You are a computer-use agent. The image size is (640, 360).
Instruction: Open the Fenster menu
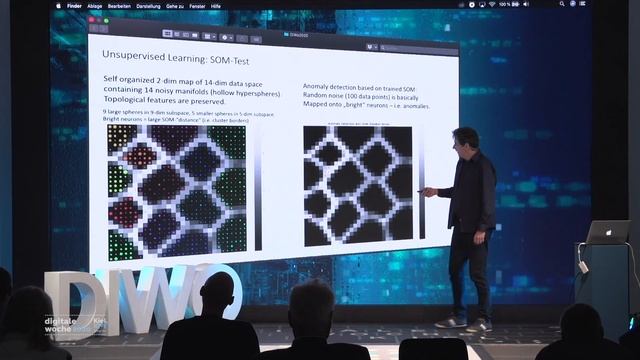197,6
